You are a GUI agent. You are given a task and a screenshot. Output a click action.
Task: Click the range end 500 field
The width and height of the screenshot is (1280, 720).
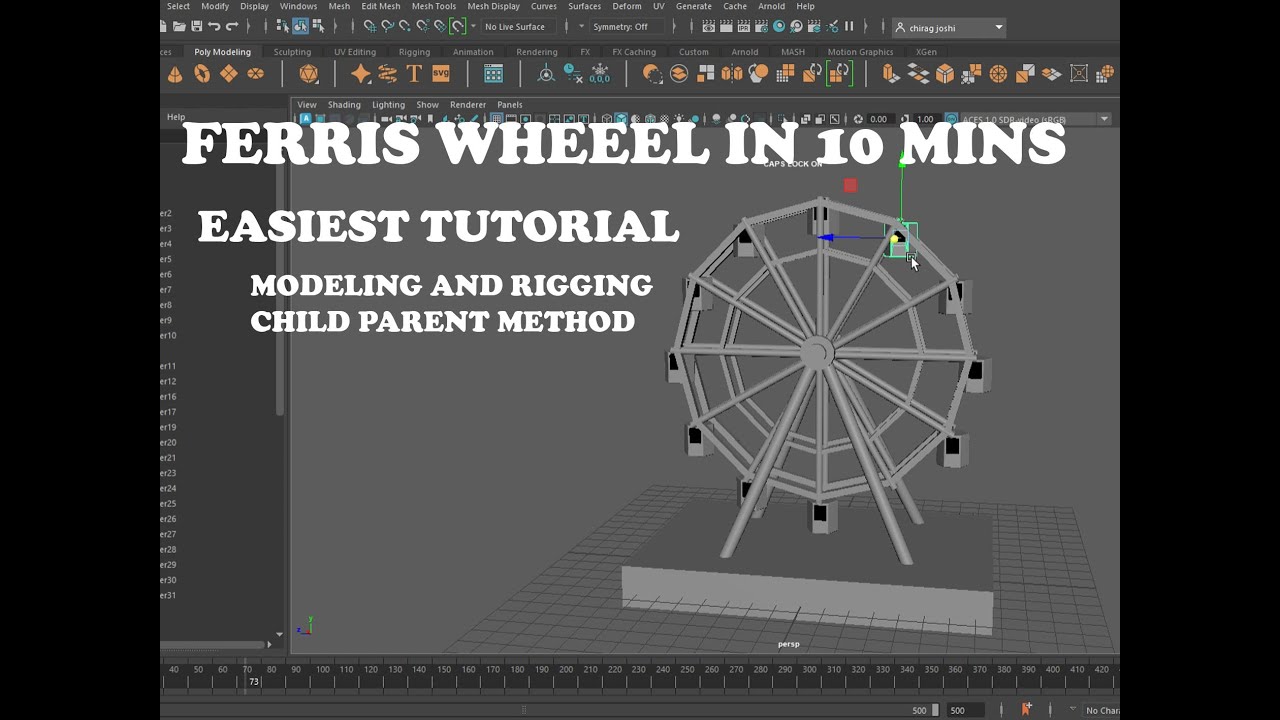(964, 710)
